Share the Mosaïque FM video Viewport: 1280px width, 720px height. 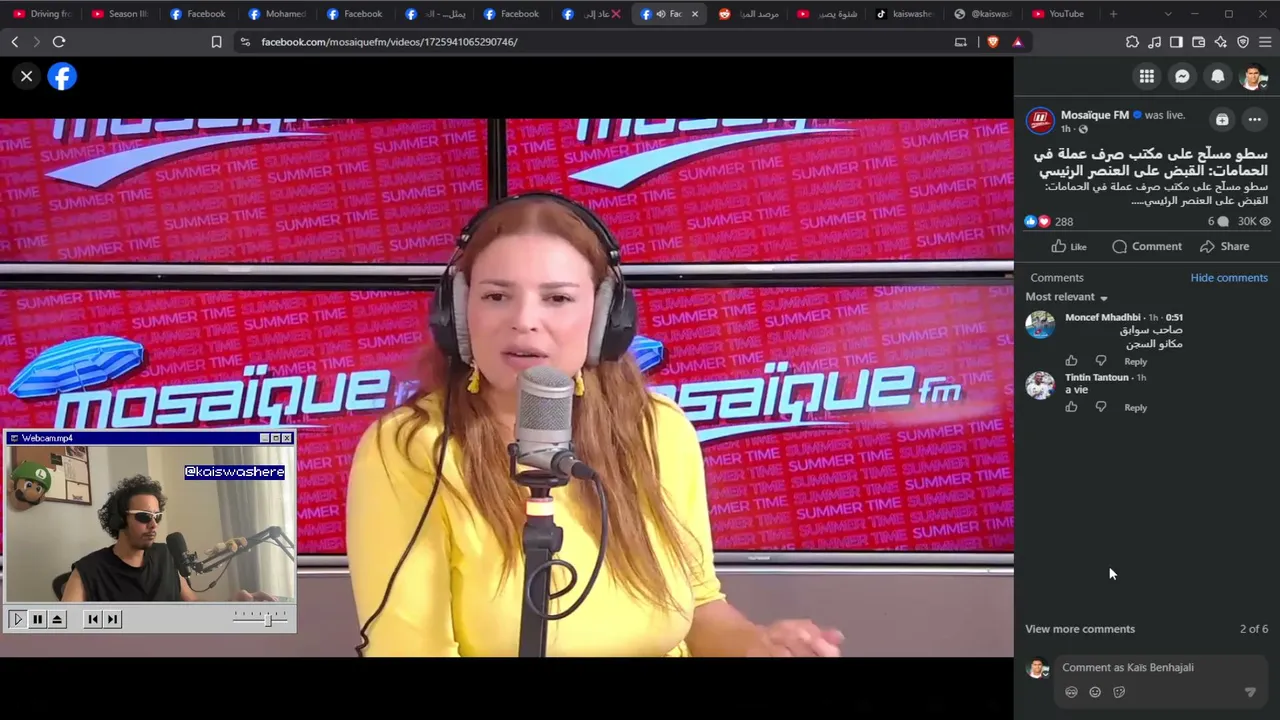tap(1225, 246)
